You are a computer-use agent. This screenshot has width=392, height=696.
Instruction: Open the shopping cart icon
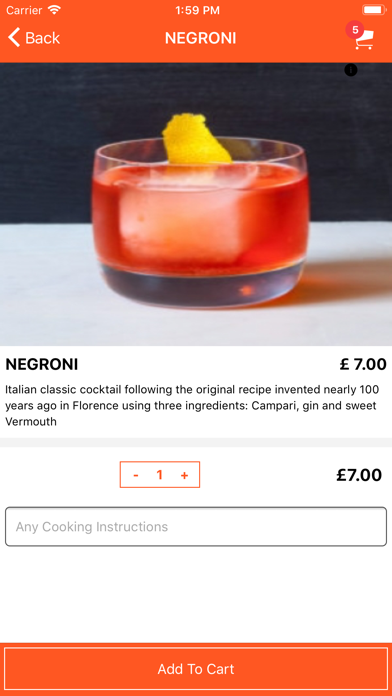point(365,39)
